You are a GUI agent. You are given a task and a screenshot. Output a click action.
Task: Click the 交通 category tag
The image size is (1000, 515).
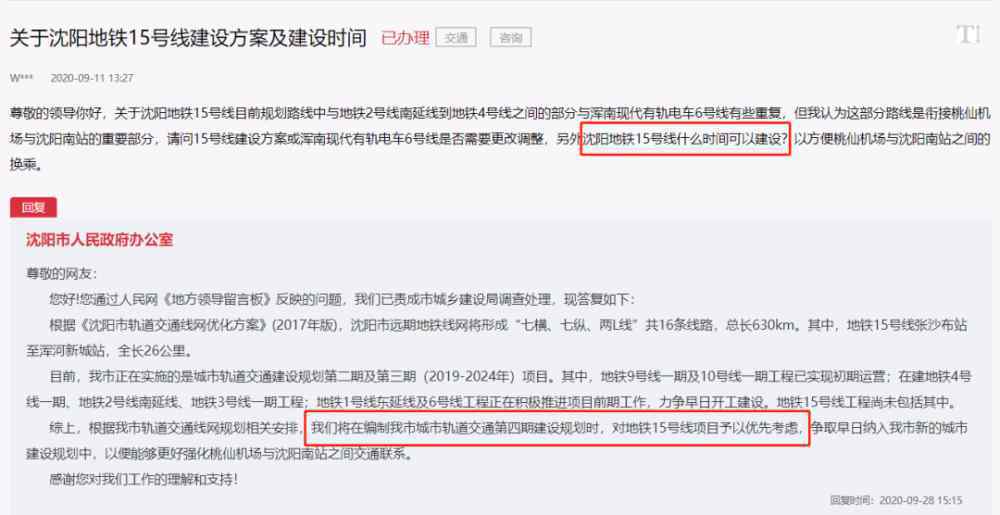456,38
